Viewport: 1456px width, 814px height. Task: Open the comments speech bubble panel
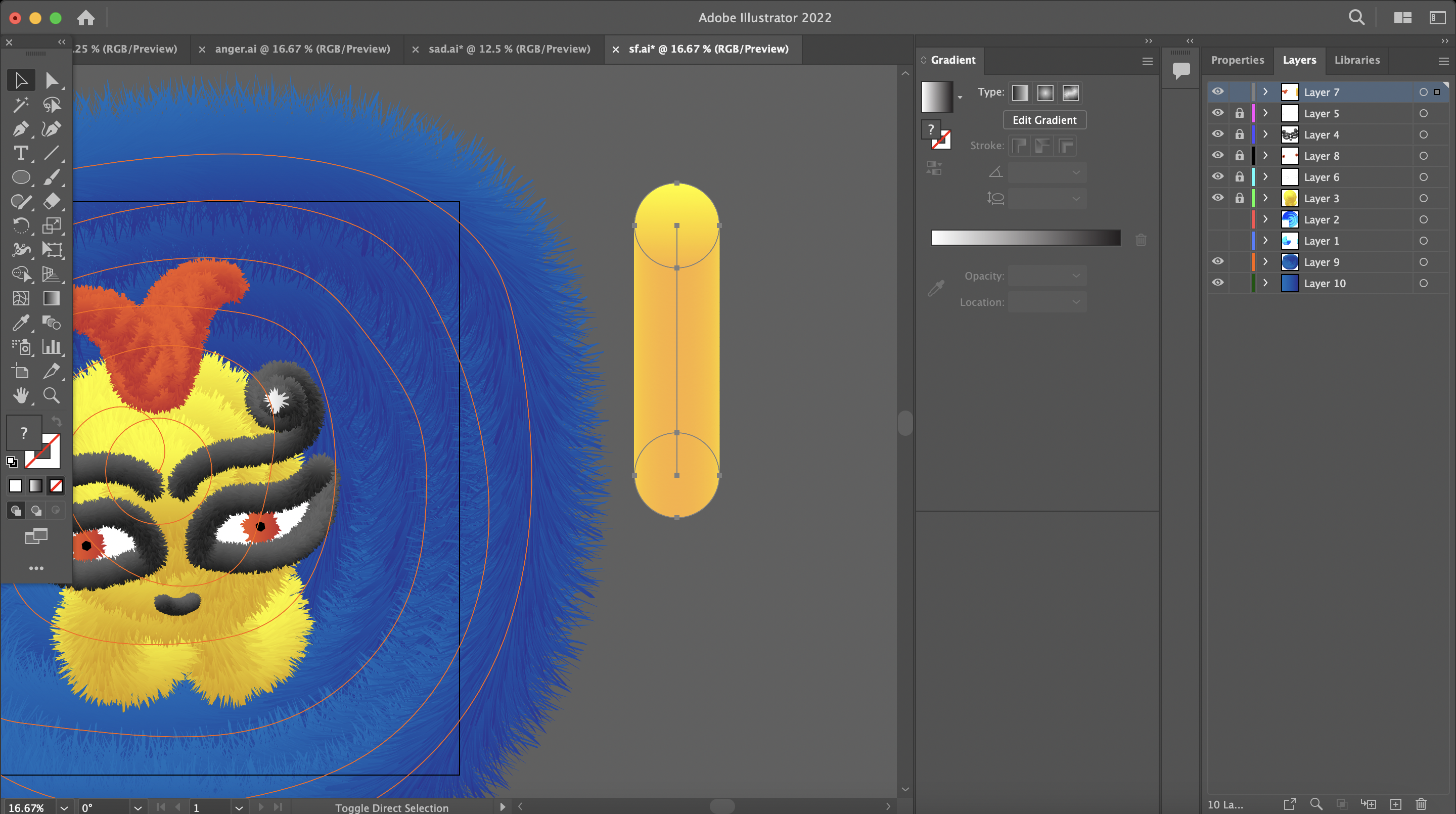(1181, 70)
